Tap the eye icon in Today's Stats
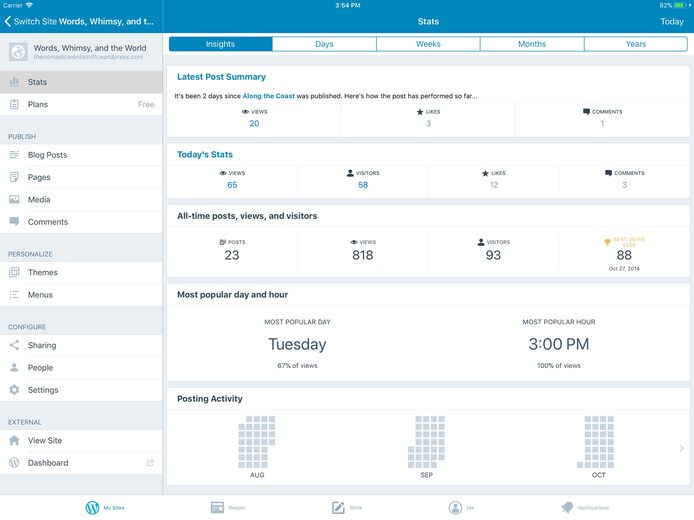Image resolution: width=694 pixels, height=520 pixels. coord(223,173)
